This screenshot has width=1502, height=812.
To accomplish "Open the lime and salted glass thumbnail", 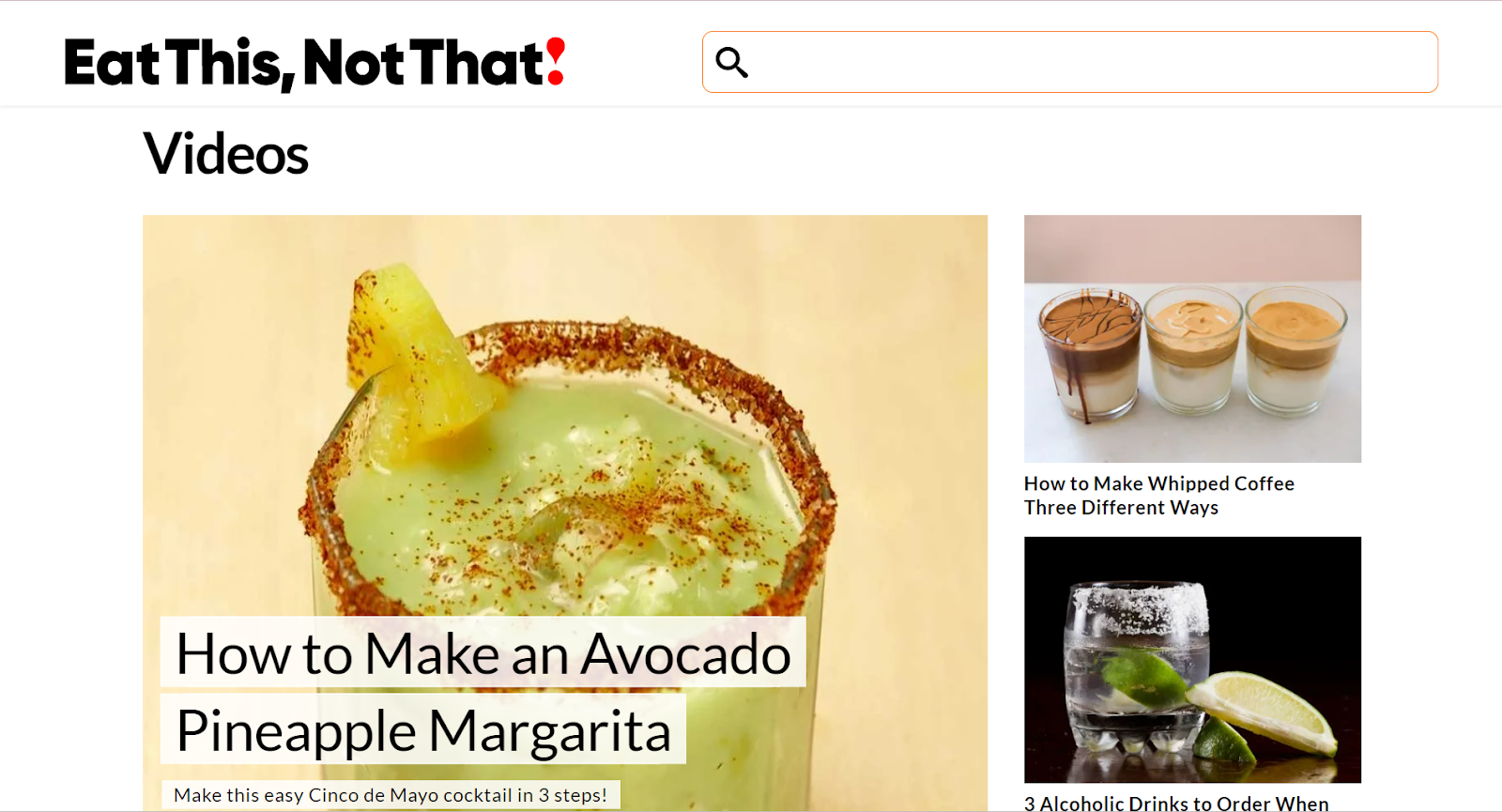I will click(1192, 660).
